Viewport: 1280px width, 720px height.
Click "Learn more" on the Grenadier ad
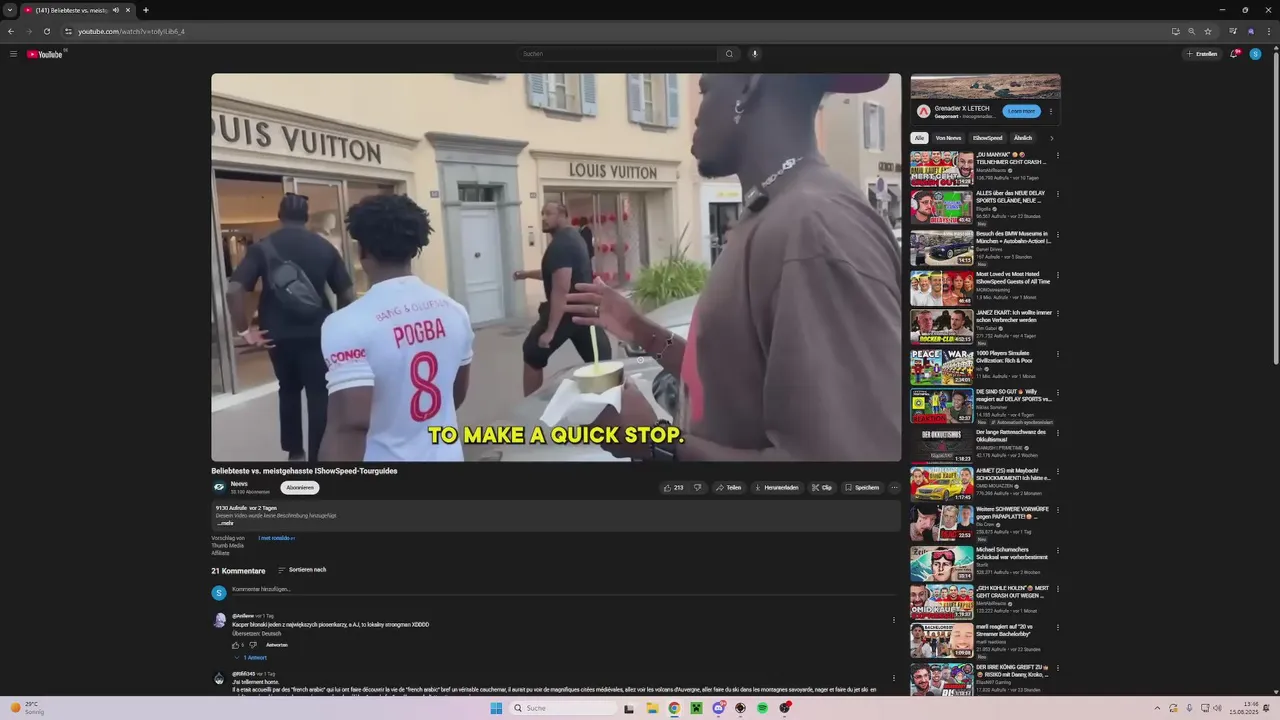pos(1021,111)
